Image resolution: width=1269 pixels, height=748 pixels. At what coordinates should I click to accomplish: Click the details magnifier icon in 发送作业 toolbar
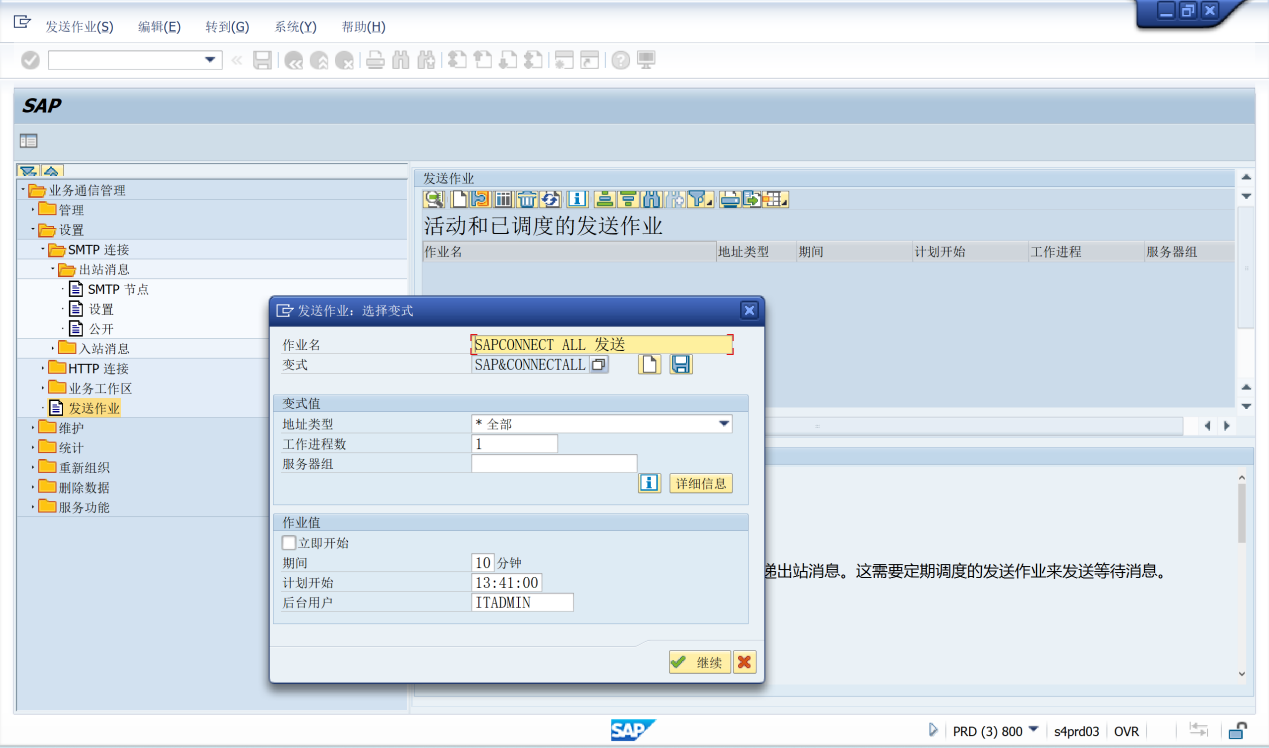tap(434, 199)
